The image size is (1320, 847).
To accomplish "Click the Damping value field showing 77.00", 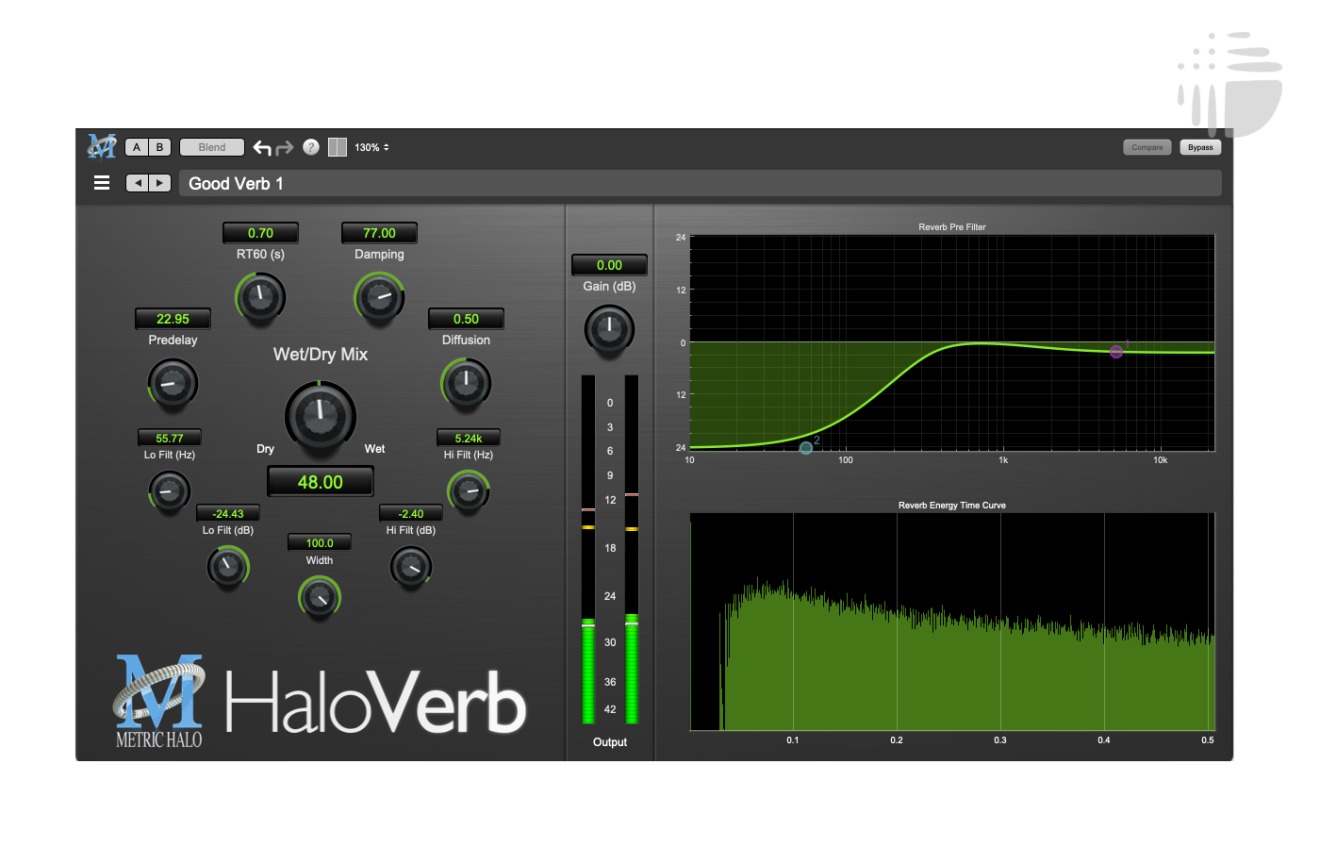I will (x=379, y=233).
